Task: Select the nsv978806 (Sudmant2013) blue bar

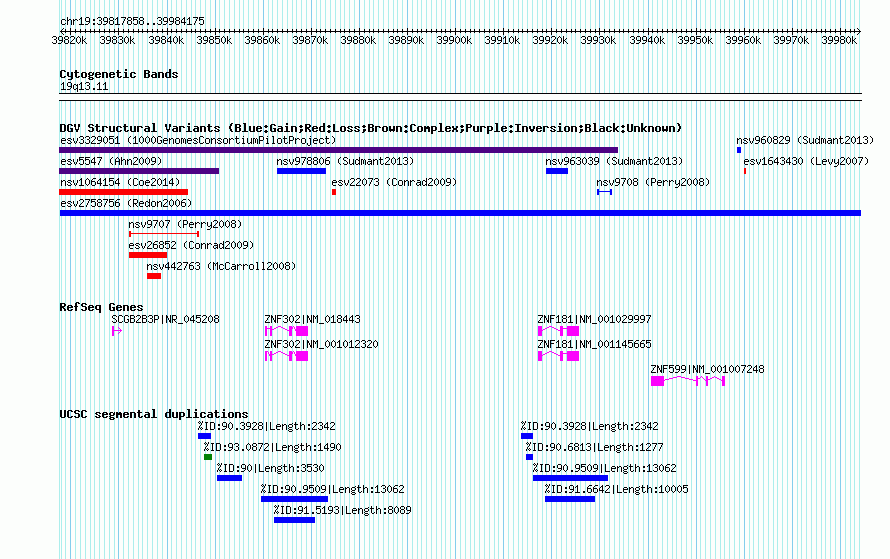Action: (x=301, y=171)
